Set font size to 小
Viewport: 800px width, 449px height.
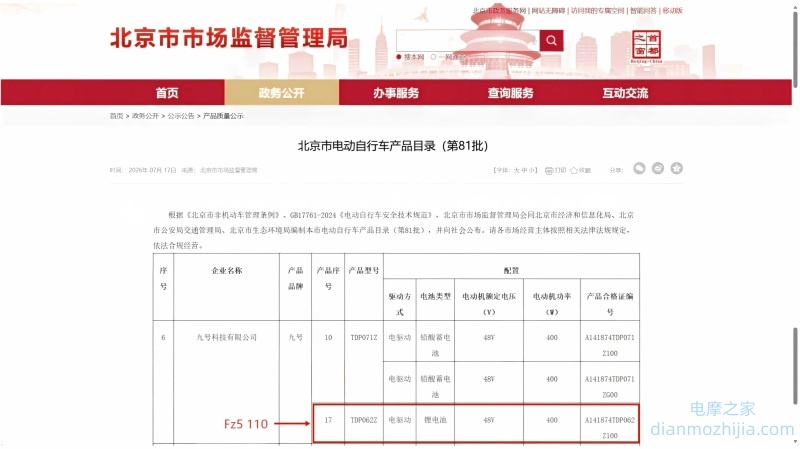click(532, 170)
